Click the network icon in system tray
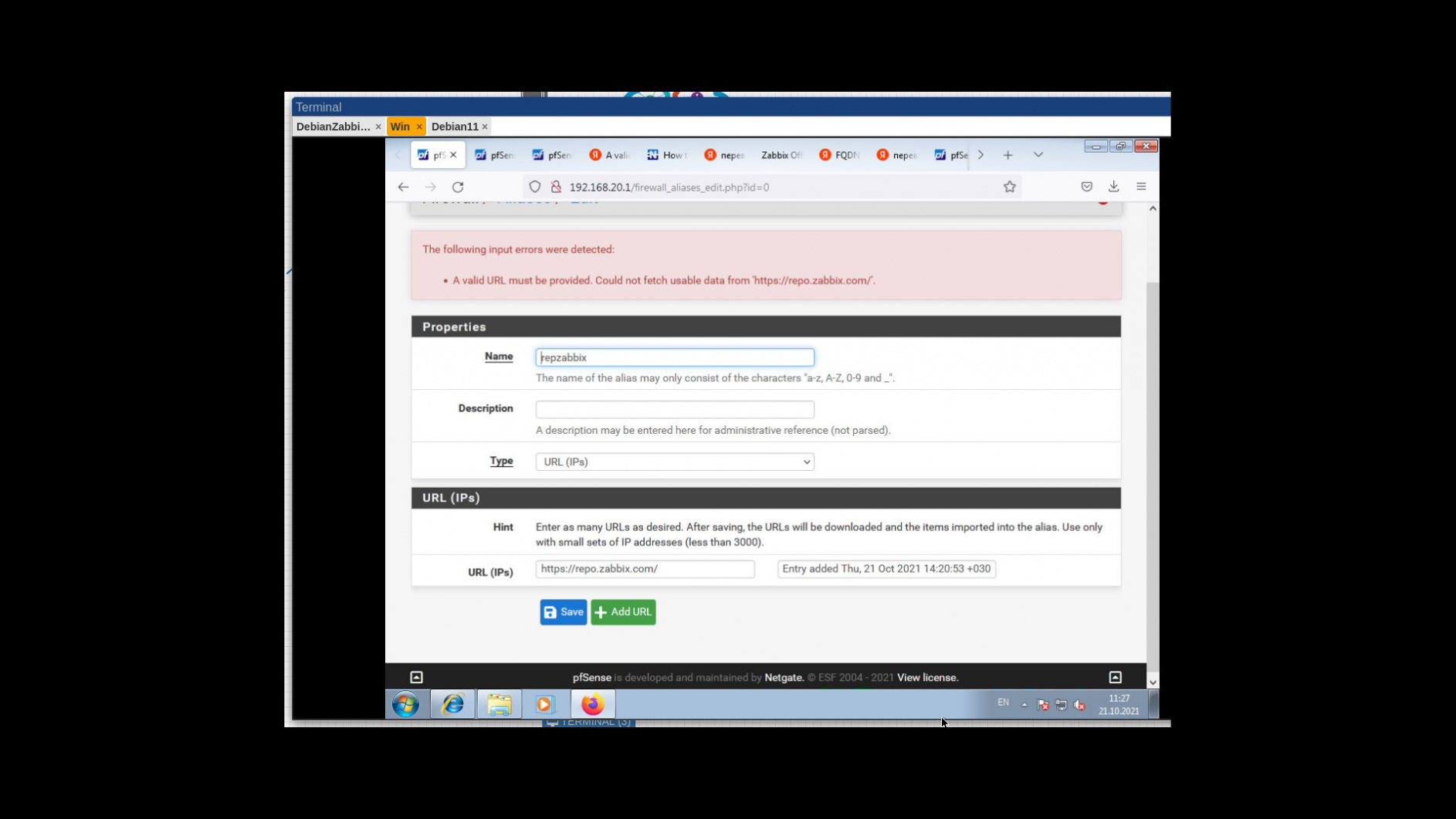The image size is (1456, 819). (x=1061, y=704)
